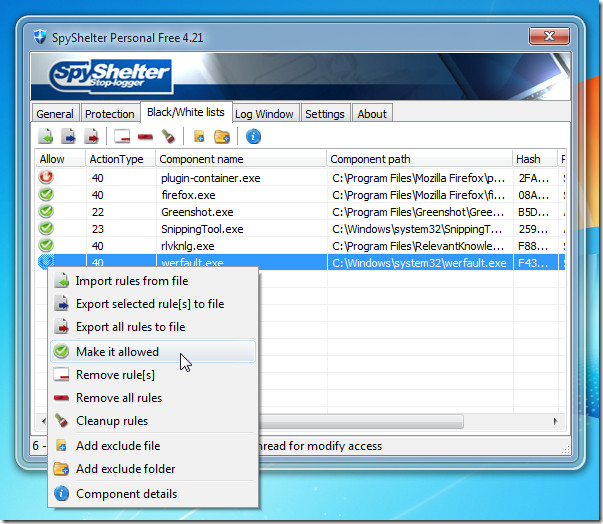
Task: Click the Greenshot path cell
Action: tap(420, 212)
